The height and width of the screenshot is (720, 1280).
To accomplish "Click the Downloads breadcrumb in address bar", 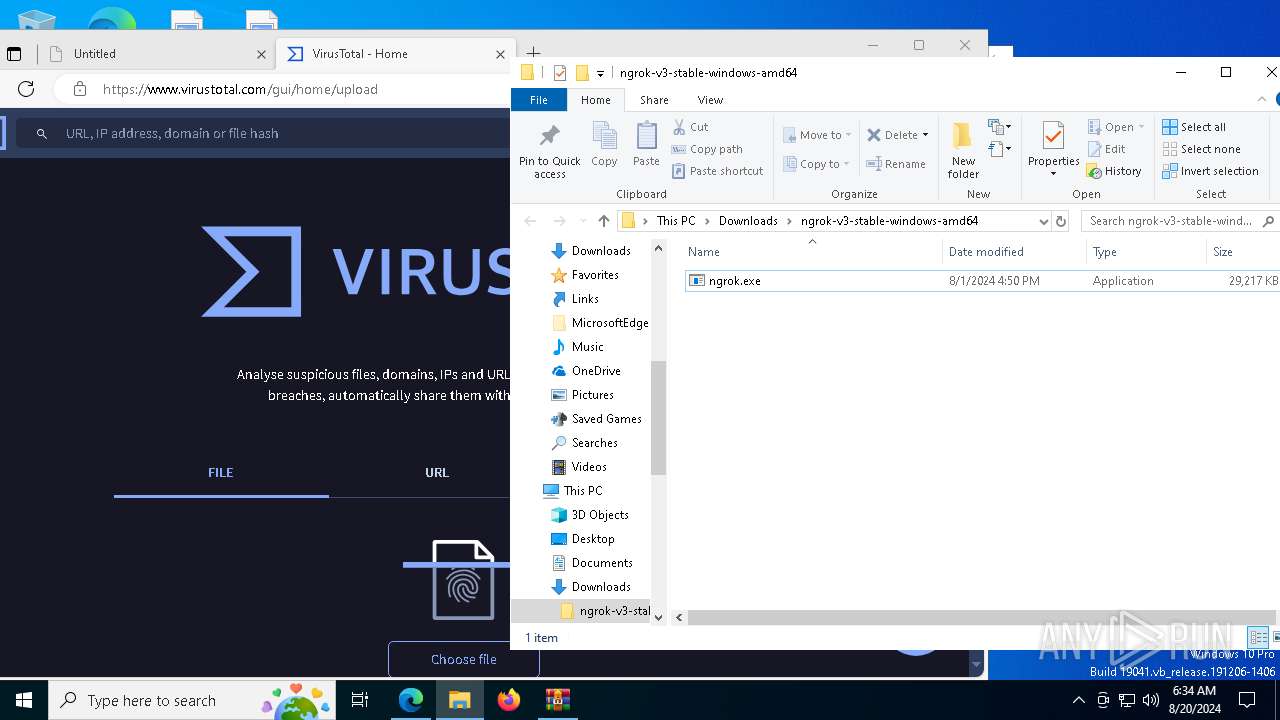I will [x=748, y=221].
